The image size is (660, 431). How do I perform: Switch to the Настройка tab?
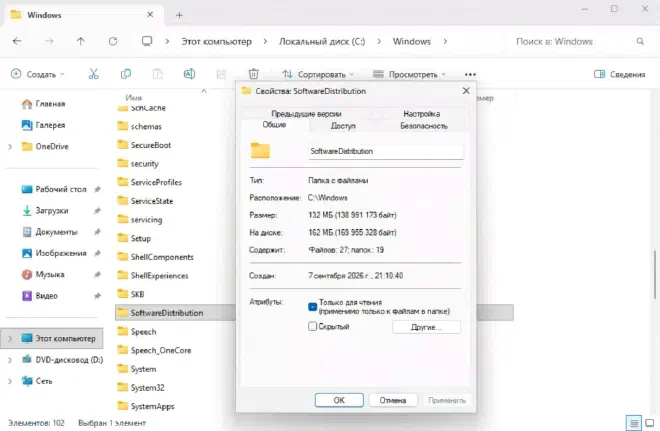pos(421,114)
